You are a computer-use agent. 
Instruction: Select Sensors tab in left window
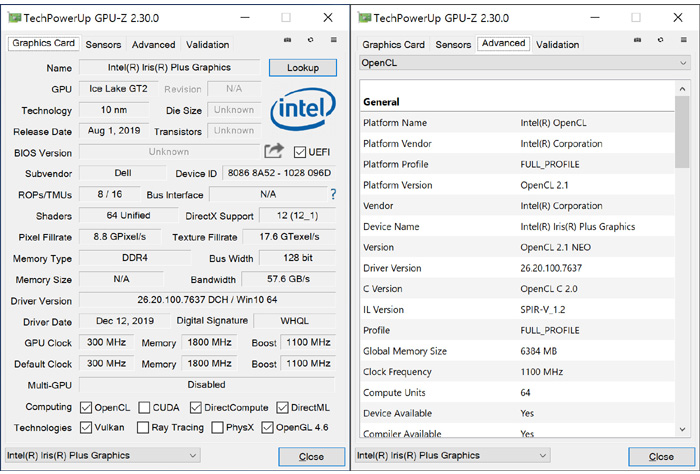click(103, 45)
